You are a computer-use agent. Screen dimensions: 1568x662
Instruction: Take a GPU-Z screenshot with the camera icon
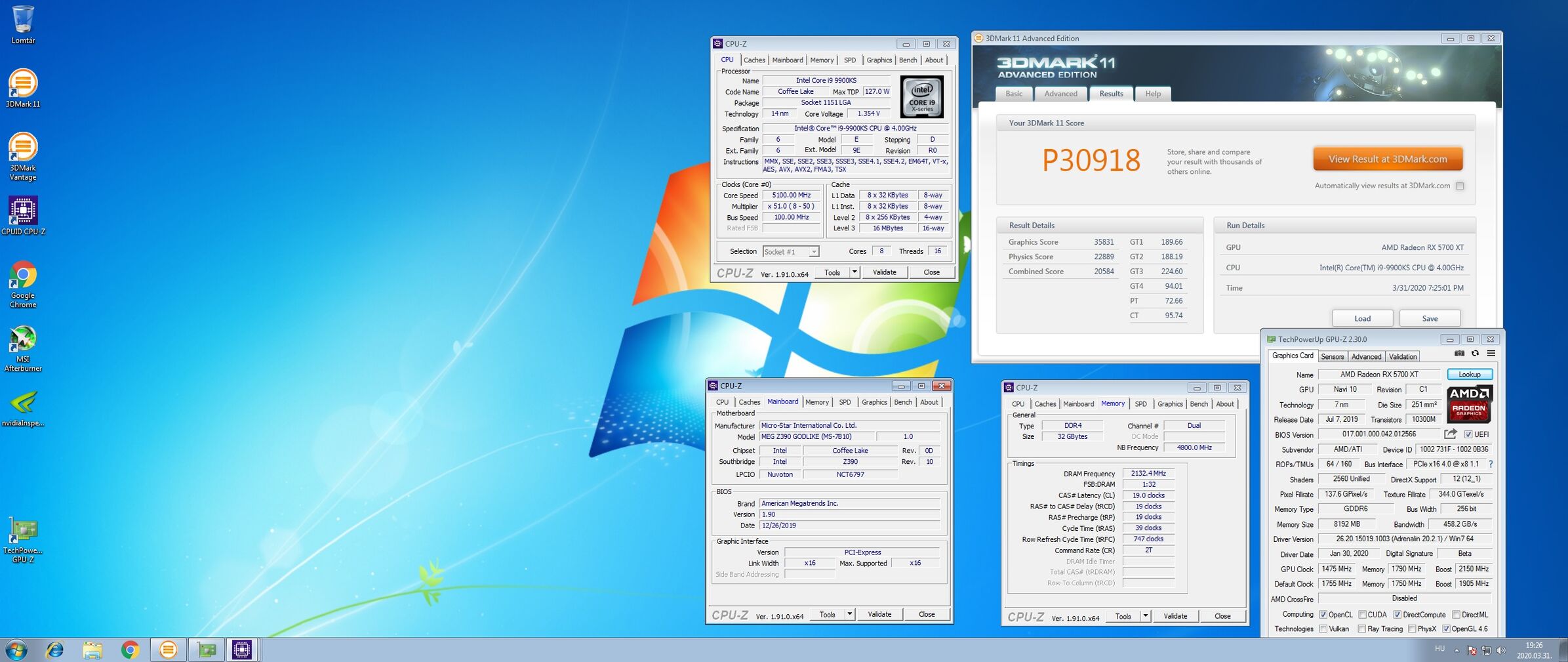tap(1459, 354)
